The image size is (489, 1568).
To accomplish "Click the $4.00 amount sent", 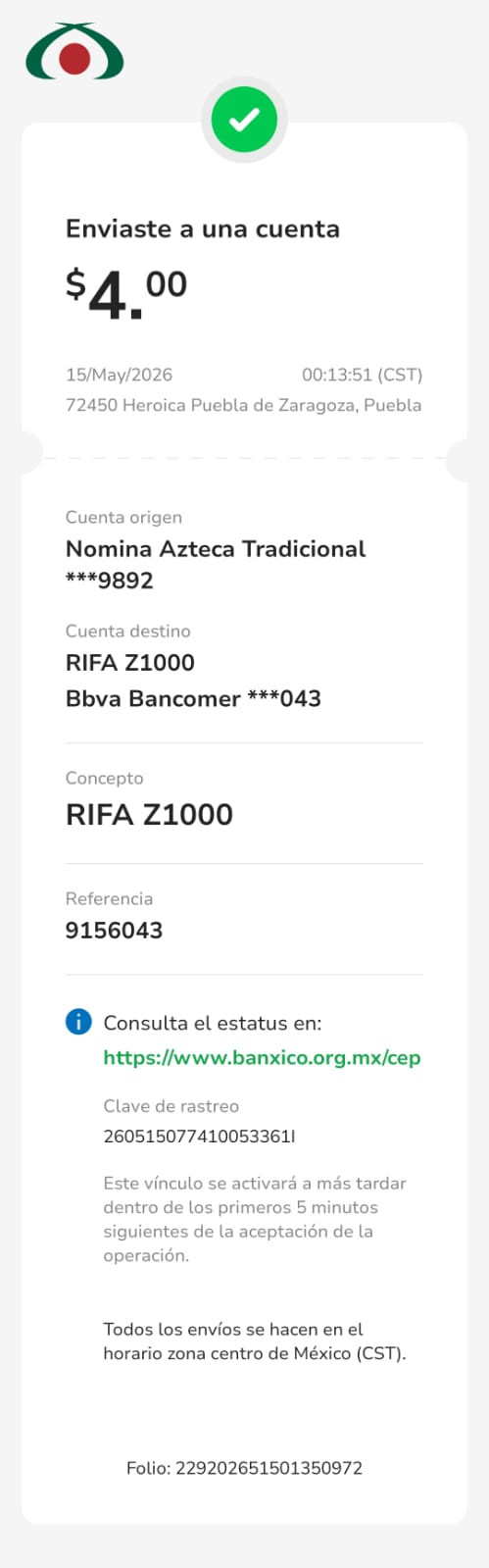I will point(126,294).
